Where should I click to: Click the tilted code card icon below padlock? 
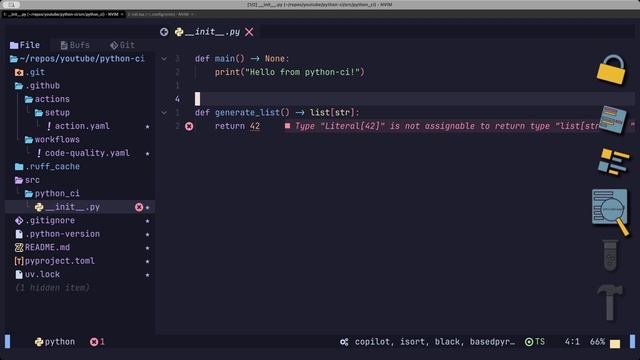613,119
